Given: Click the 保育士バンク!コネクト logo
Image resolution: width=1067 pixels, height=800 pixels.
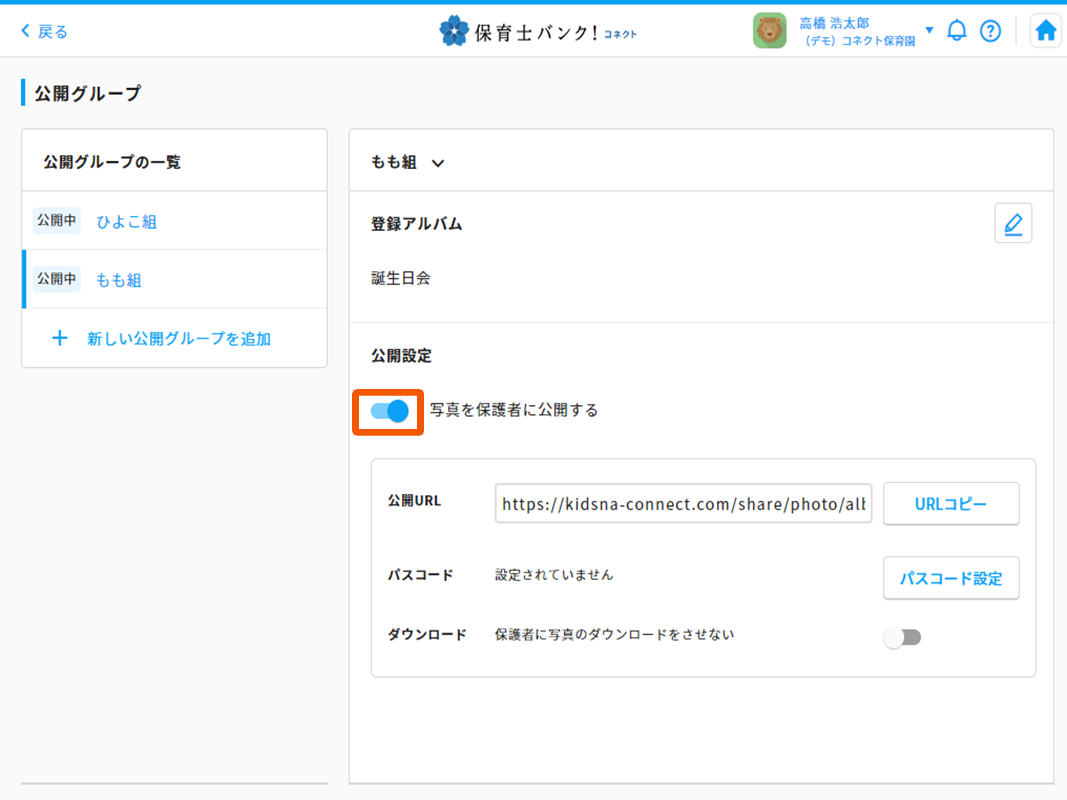Looking at the screenshot, I should (x=537, y=30).
